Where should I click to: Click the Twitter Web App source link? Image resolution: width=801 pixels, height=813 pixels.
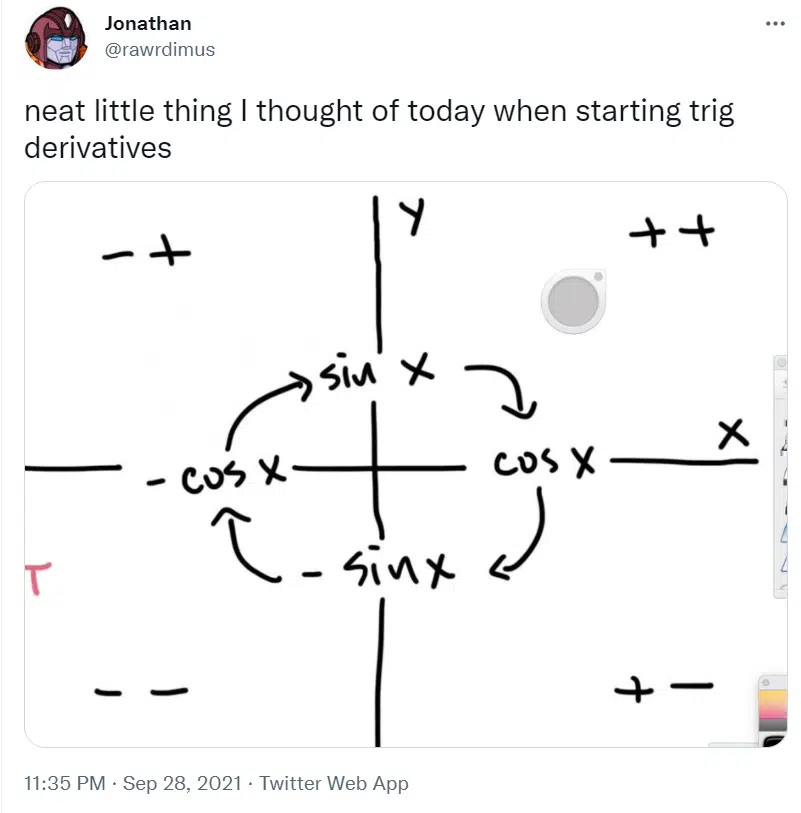point(334,783)
